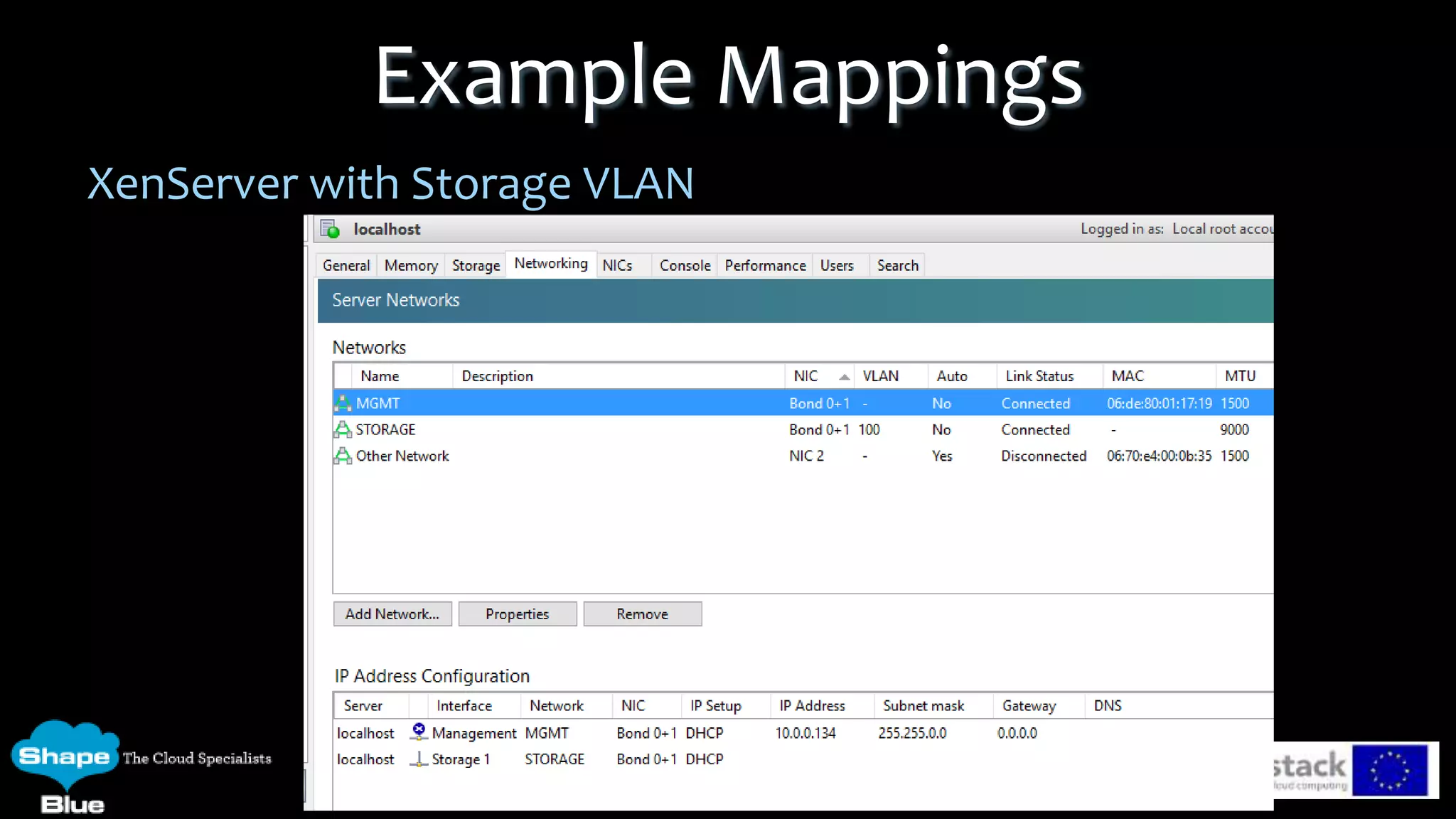
Task: Click the Properties button
Action: click(x=518, y=614)
